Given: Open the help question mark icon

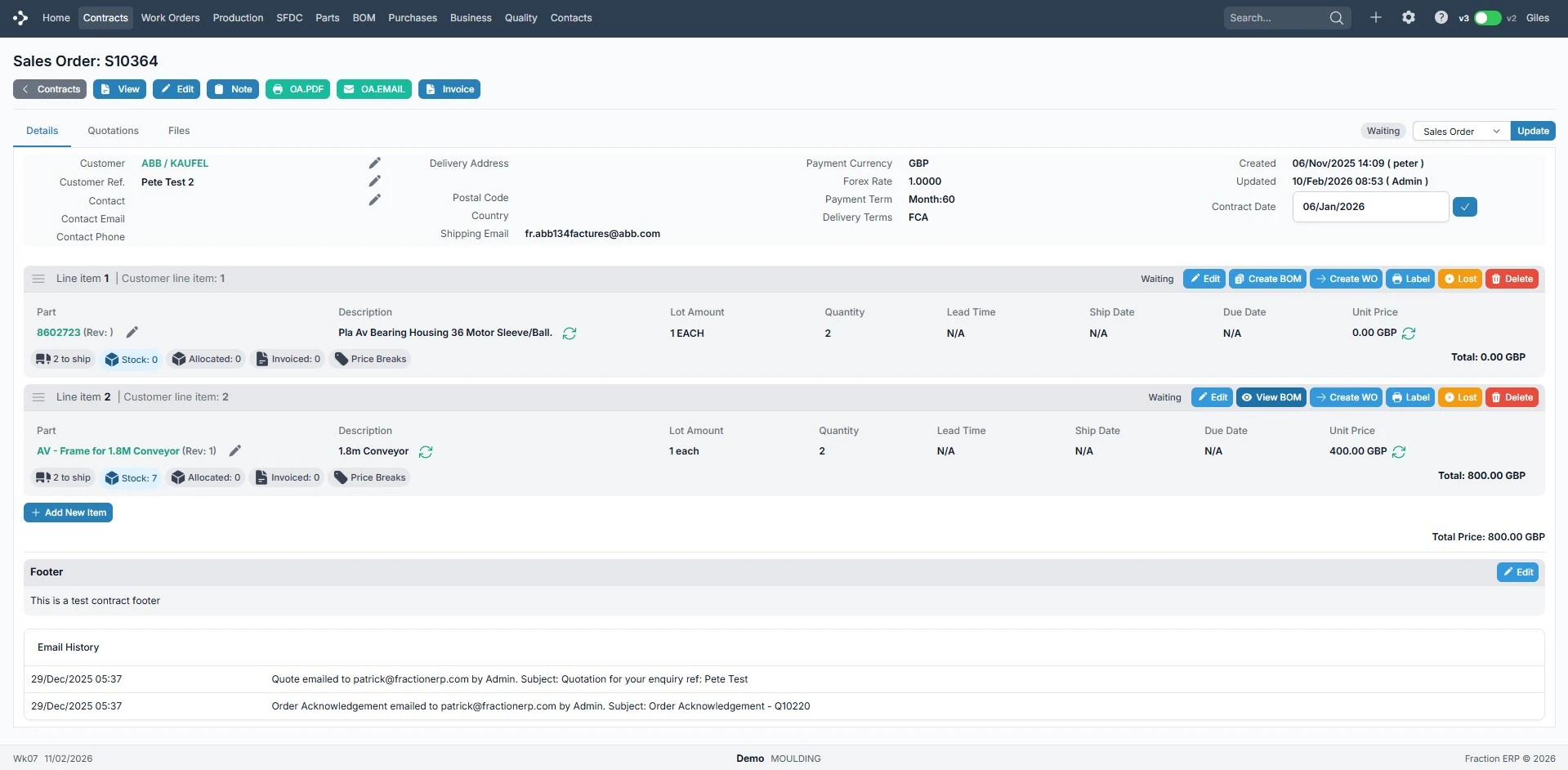Looking at the screenshot, I should point(1441,18).
